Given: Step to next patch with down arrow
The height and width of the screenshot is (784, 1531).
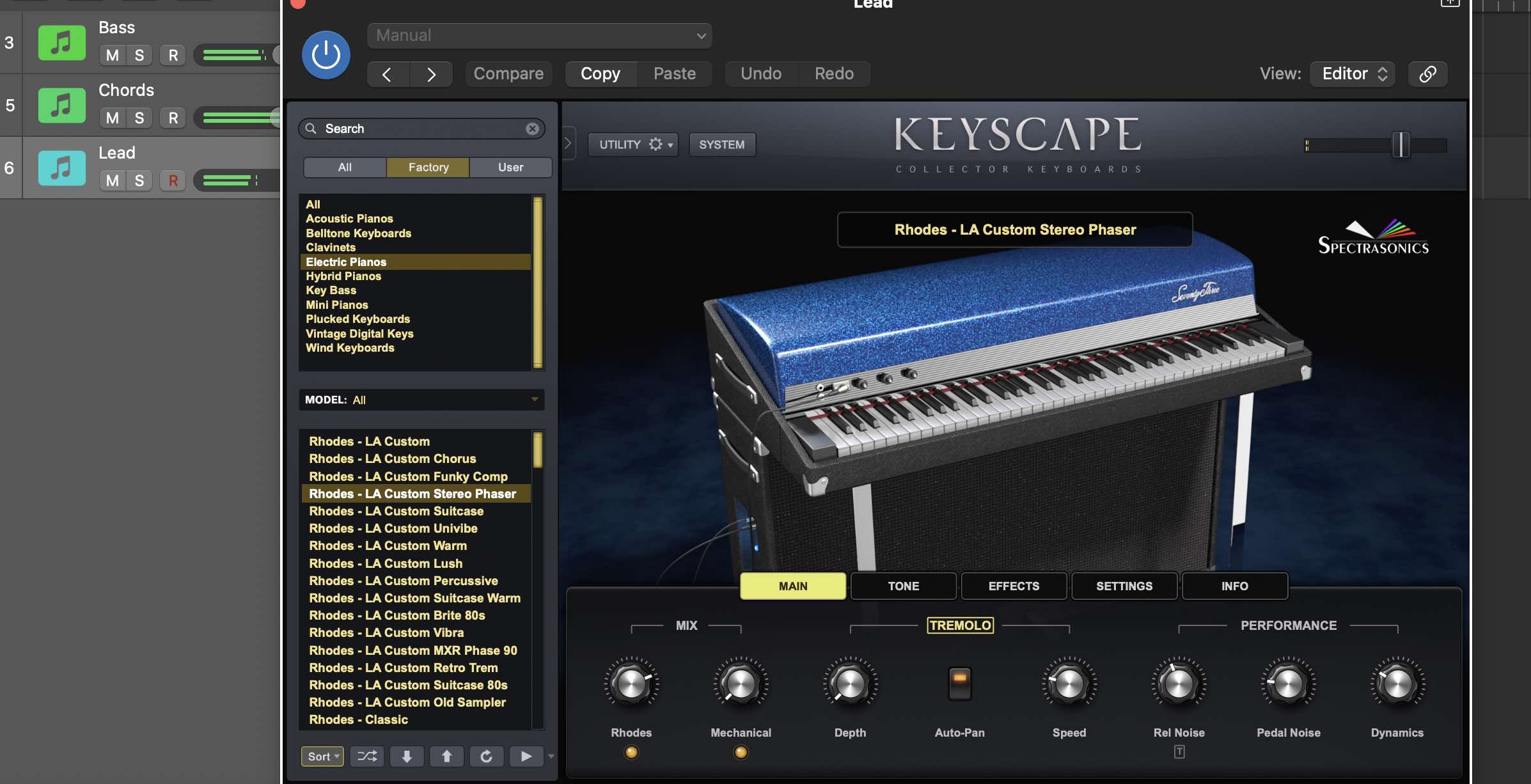Looking at the screenshot, I should (x=407, y=757).
